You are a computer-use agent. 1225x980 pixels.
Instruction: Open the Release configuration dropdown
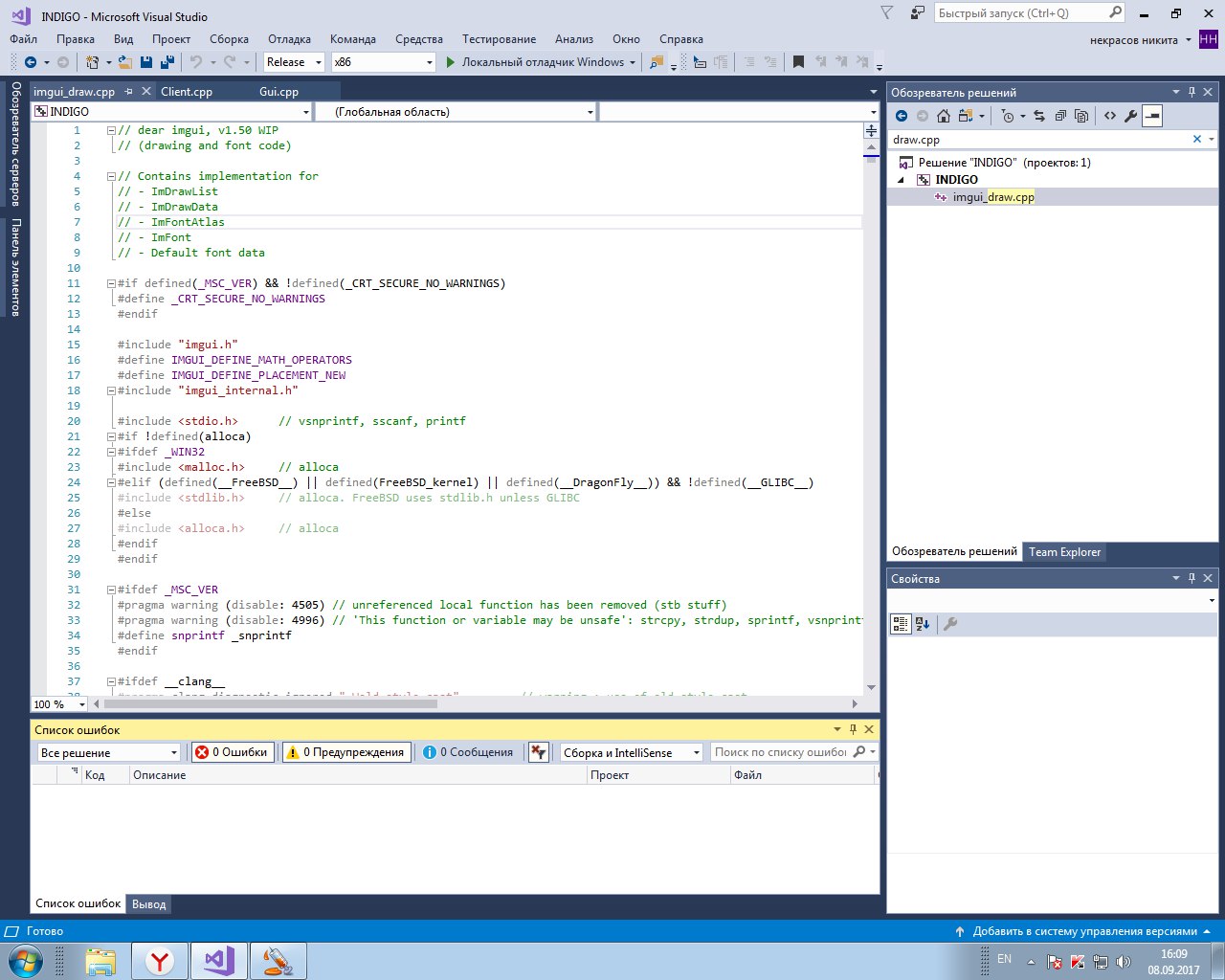(294, 62)
